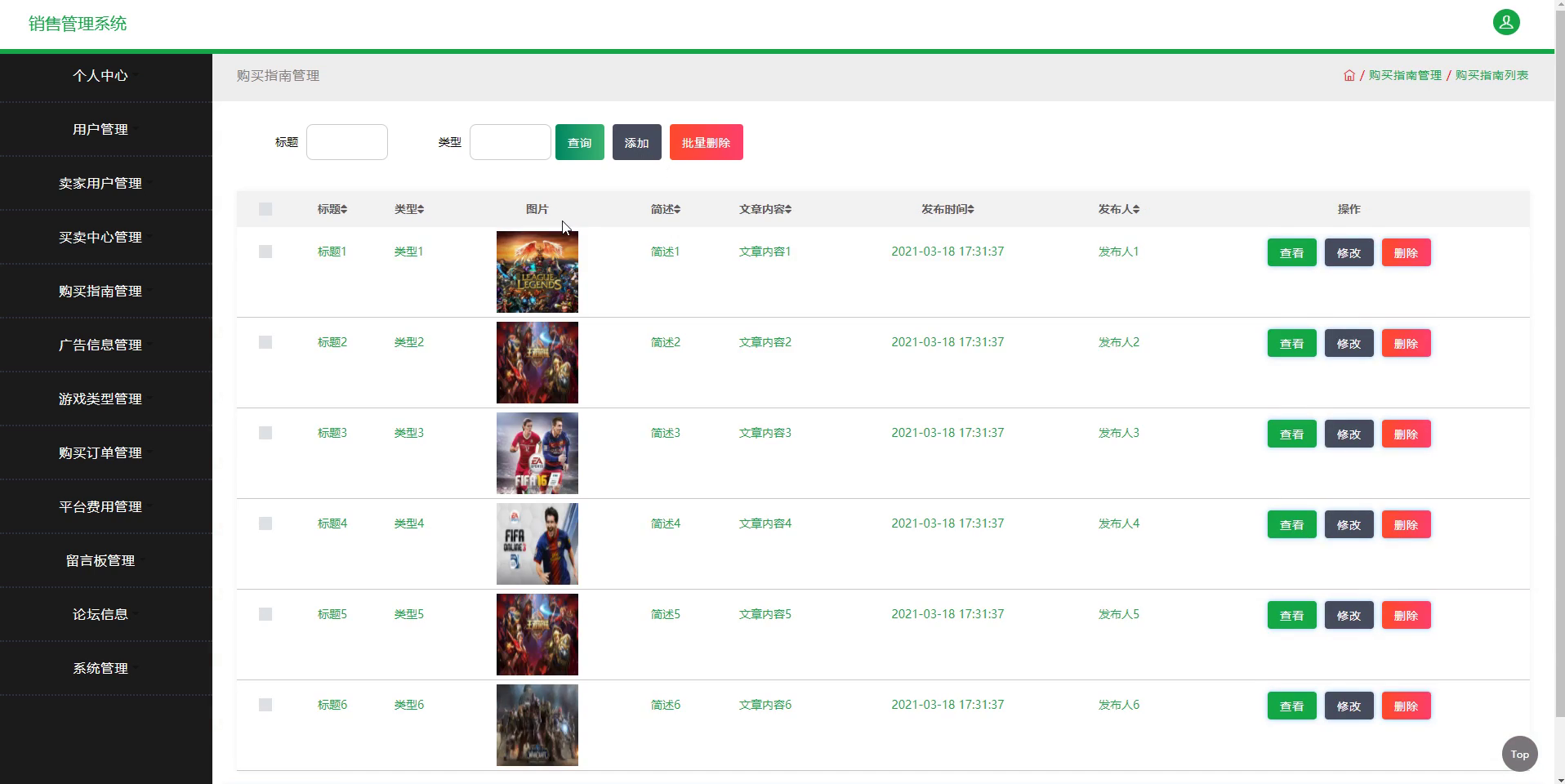Delete row 标题6 with 删除
This screenshot has height=784, width=1565.
(1406, 706)
